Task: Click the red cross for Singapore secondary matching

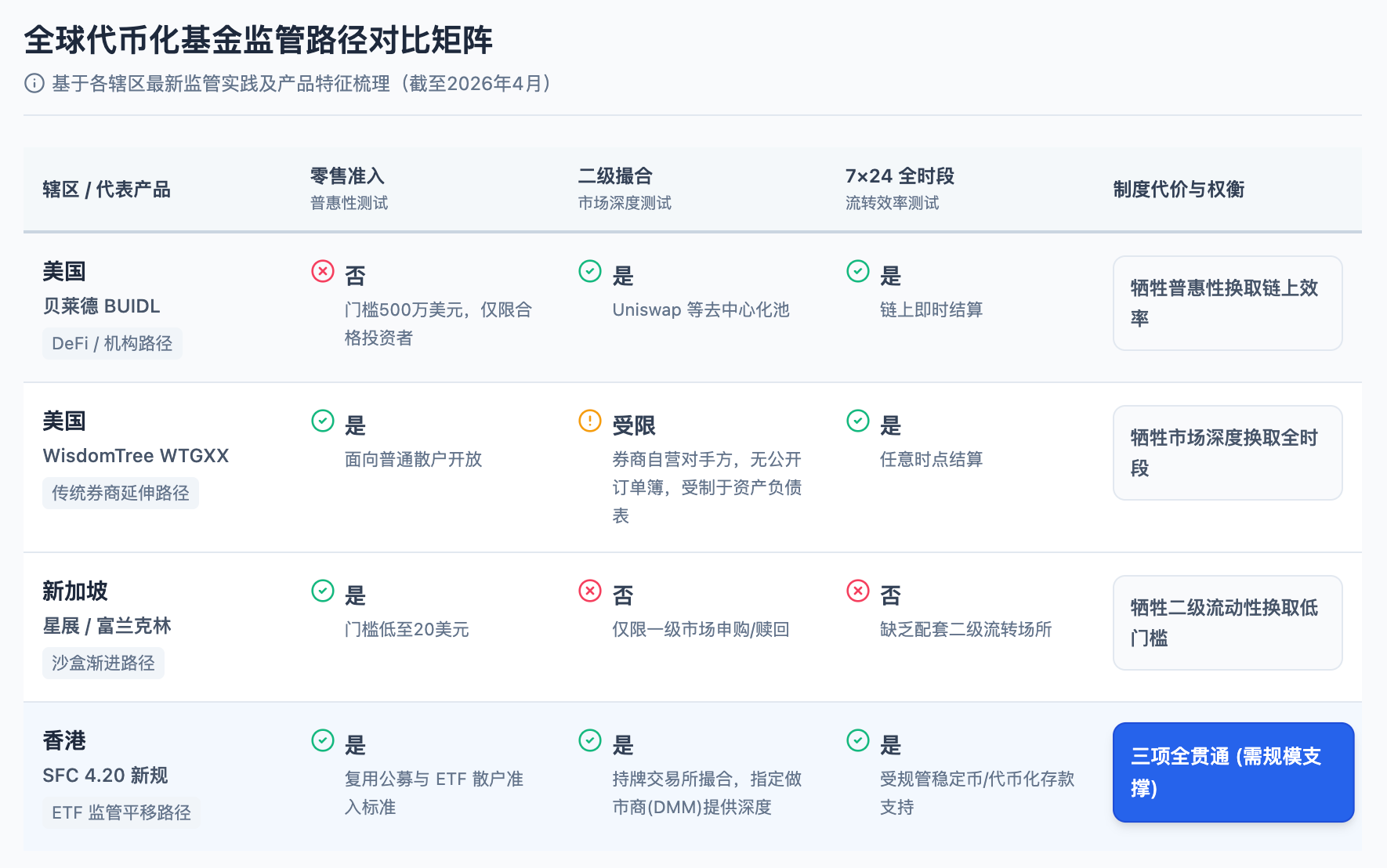Action: 590,591
